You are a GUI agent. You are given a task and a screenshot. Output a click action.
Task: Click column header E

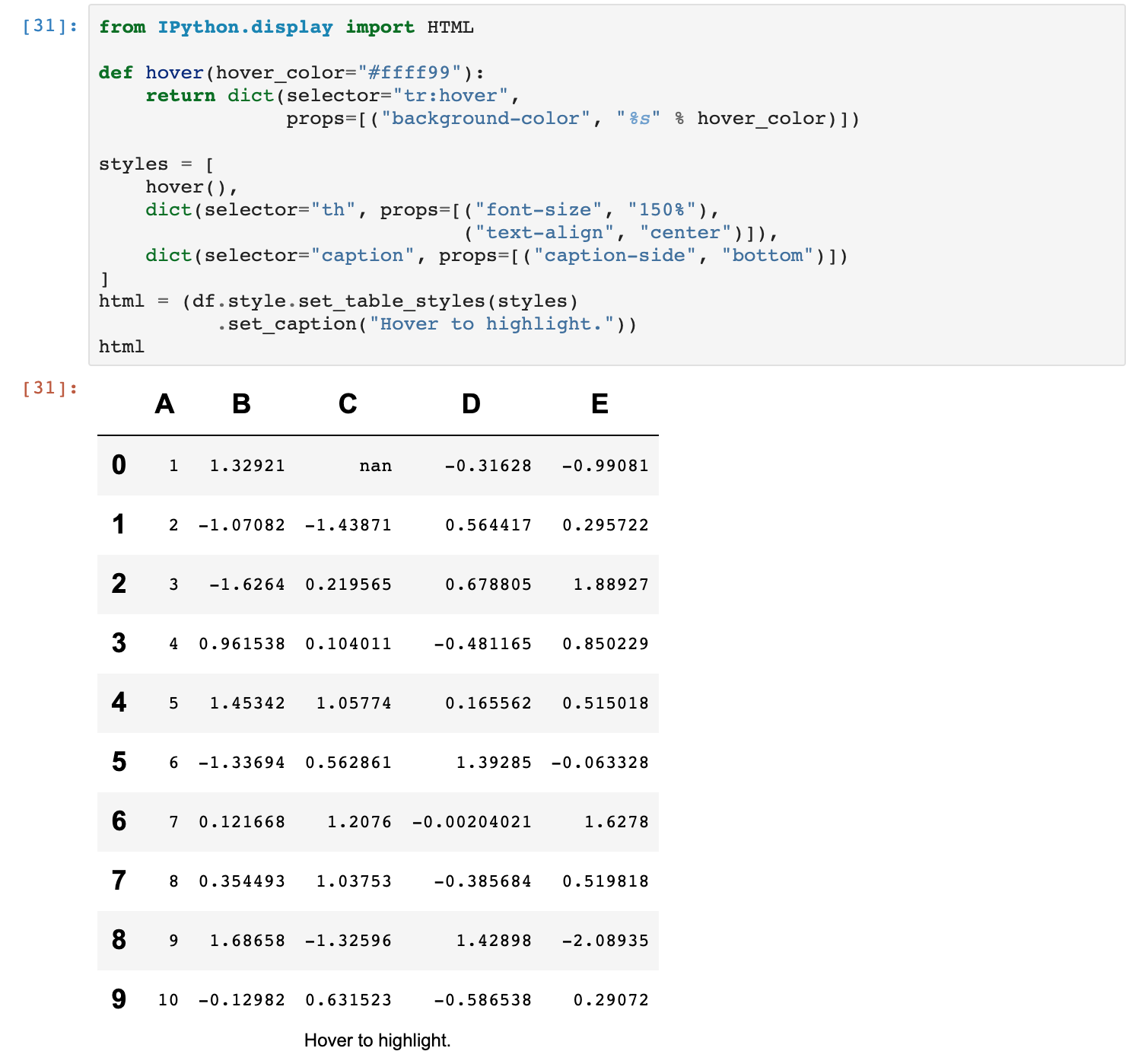tap(599, 404)
